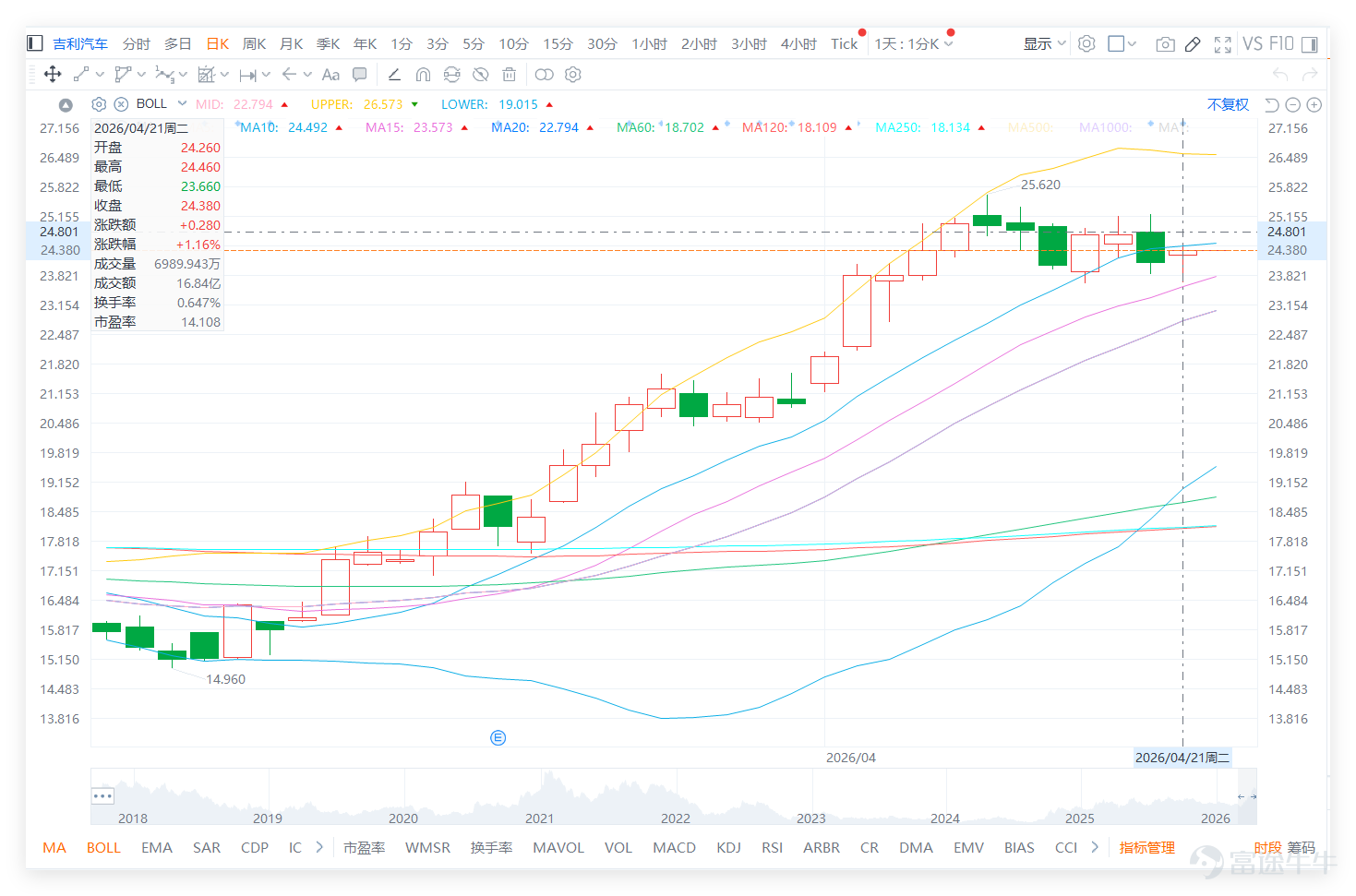Toggle the left sidebar panel icon
The image size is (1356, 896).
(35, 43)
